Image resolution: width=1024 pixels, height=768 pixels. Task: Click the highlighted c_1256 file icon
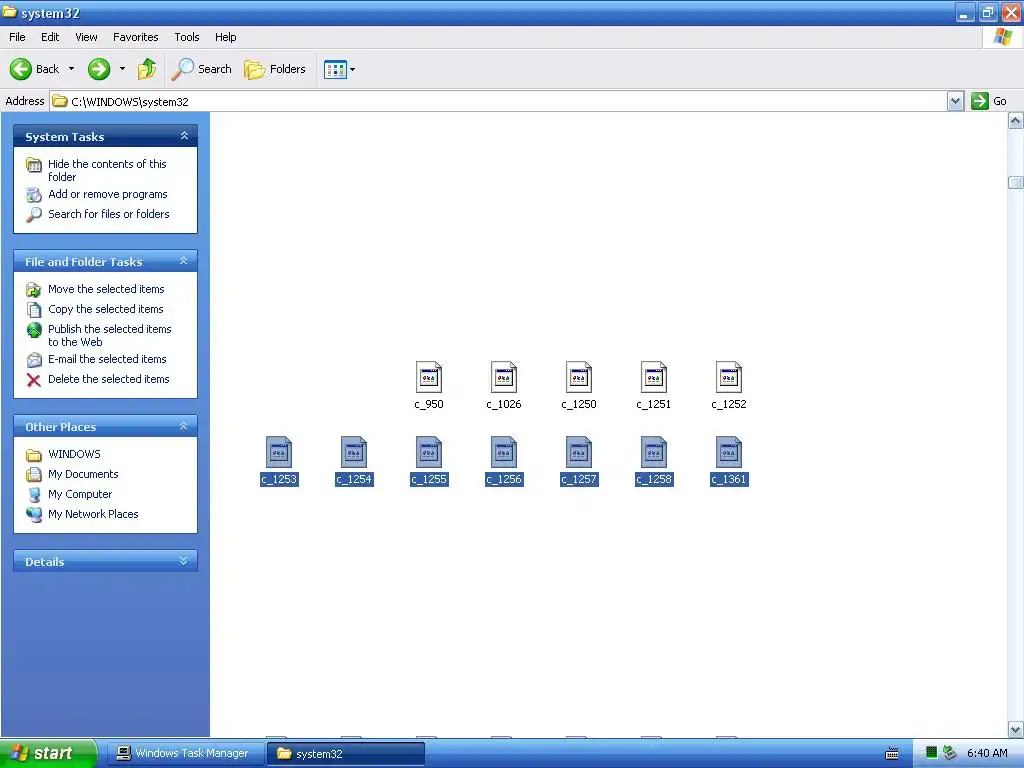[504, 453]
